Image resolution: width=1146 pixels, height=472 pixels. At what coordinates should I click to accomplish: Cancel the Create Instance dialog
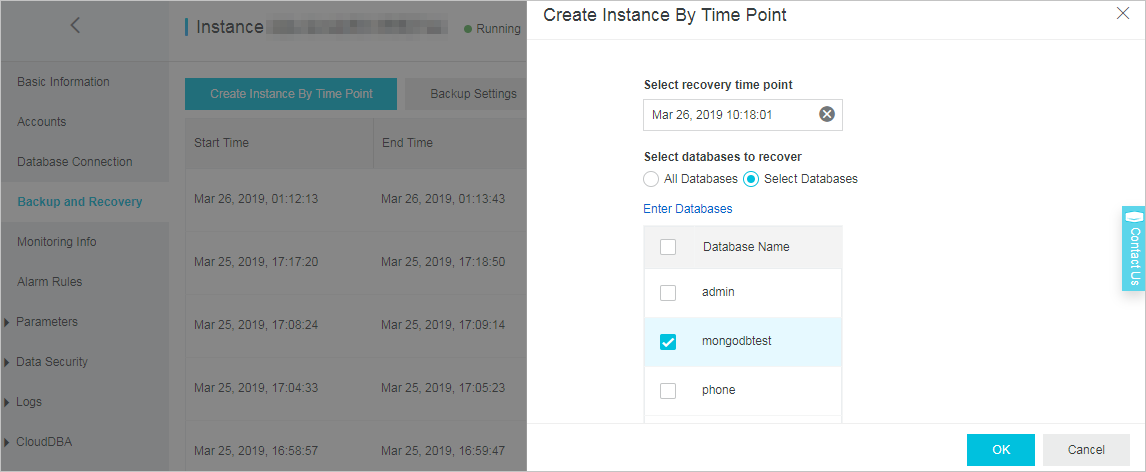click(1086, 450)
